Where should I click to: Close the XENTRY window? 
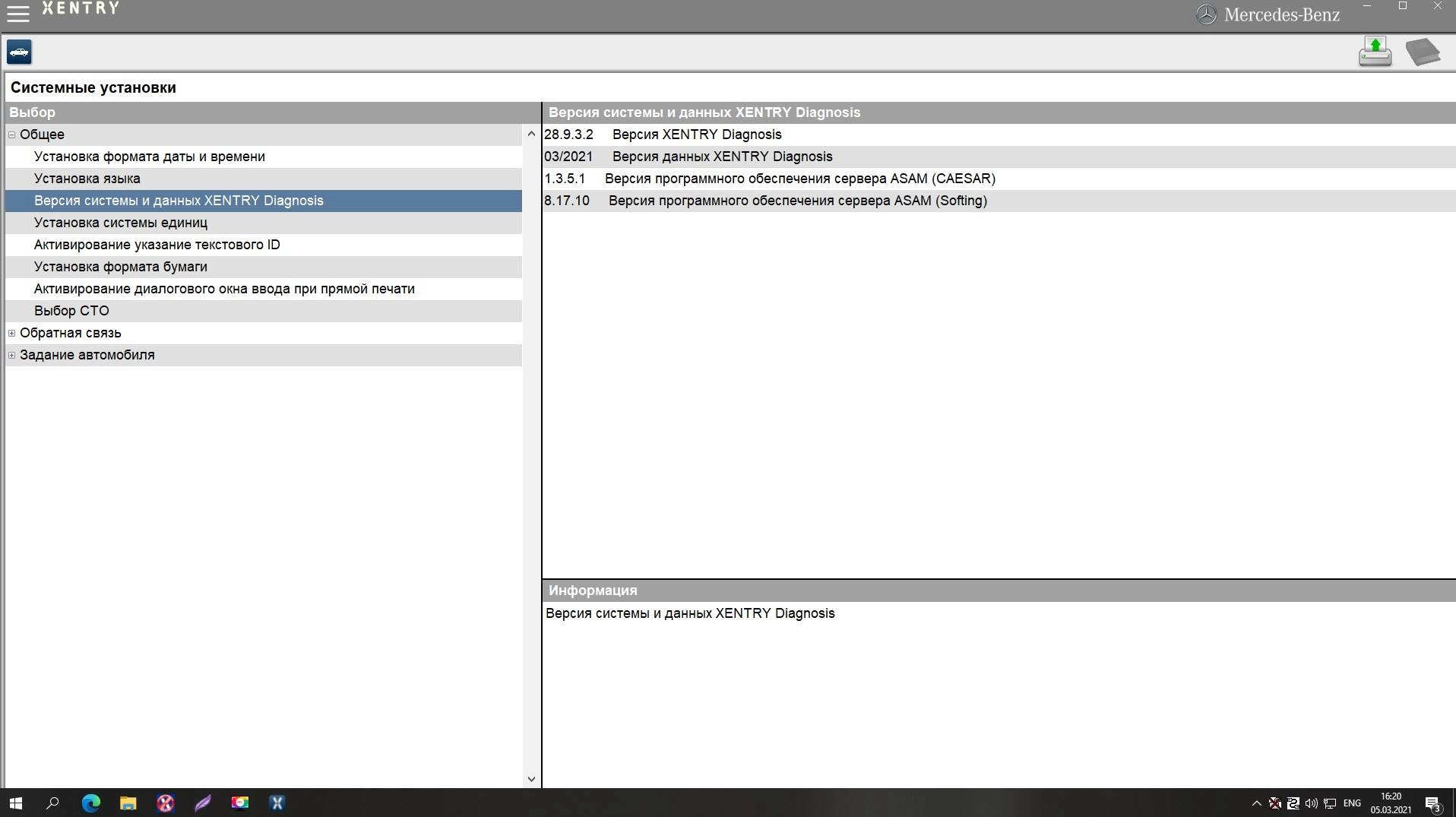coord(1437,7)
